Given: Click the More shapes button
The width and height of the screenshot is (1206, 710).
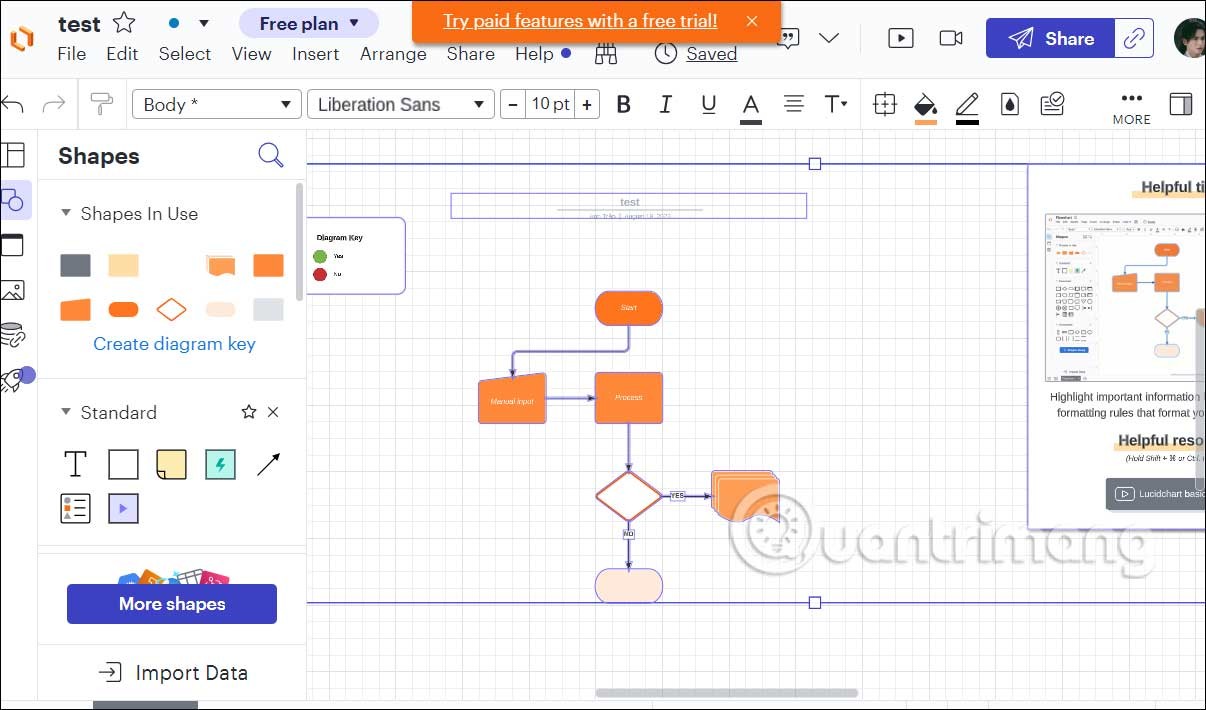Looking at the screenshot, I should tap(172, 604).
